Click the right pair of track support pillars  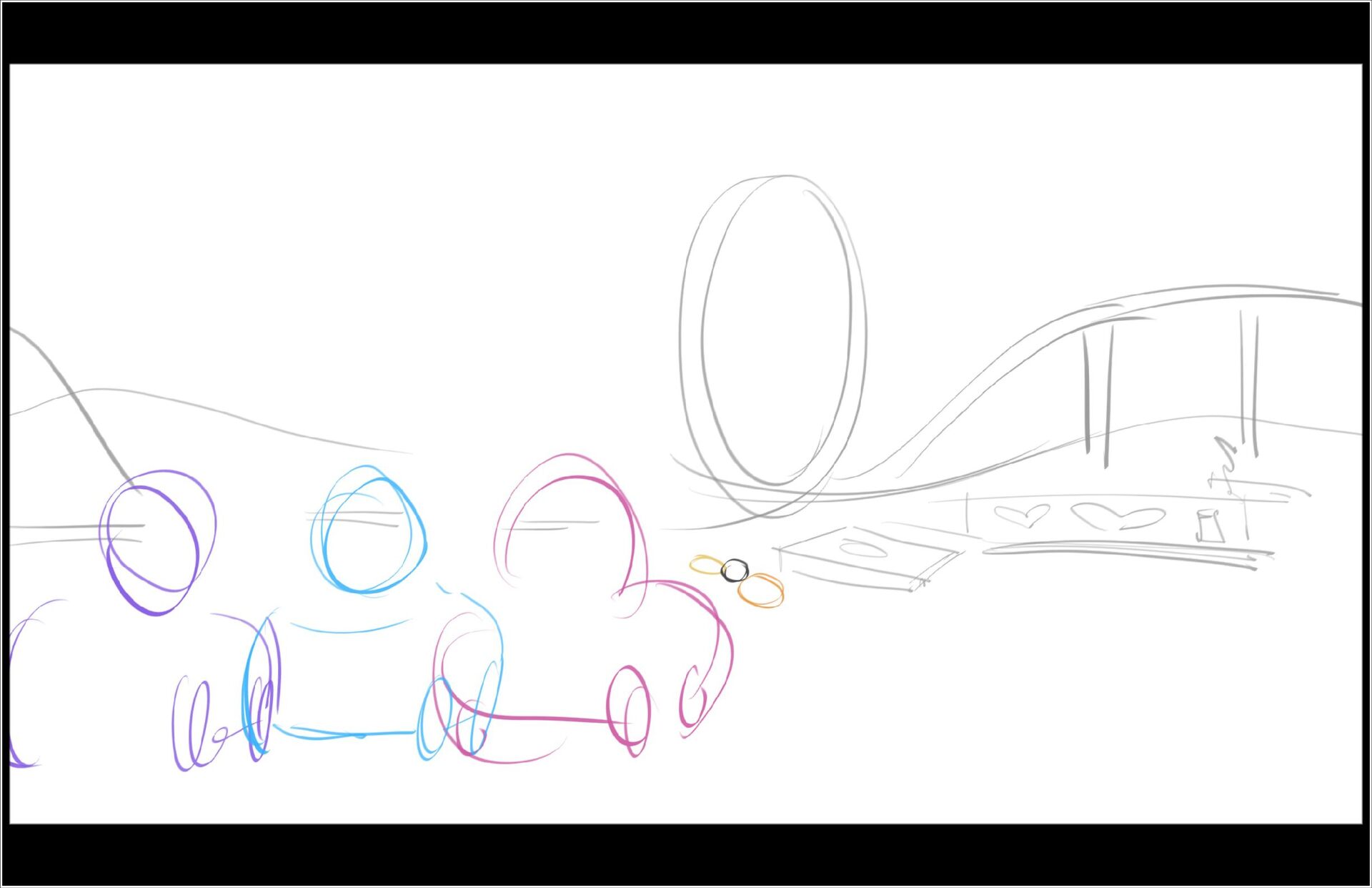pos(1248,383)
